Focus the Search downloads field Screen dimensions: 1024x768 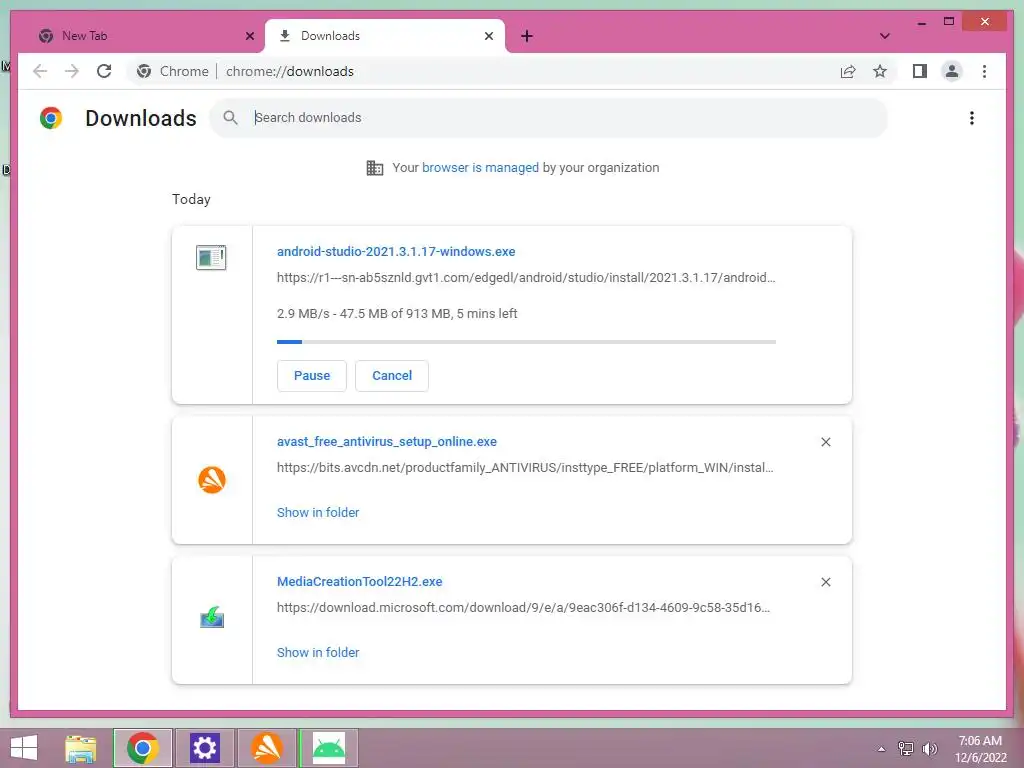(549, 118)
